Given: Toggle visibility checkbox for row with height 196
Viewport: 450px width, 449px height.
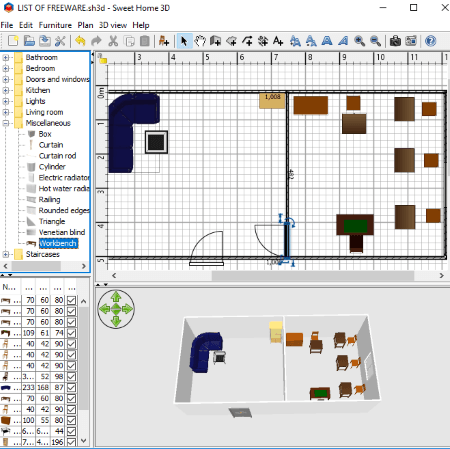Looking at the screenshot, I should tap(71, 442).
